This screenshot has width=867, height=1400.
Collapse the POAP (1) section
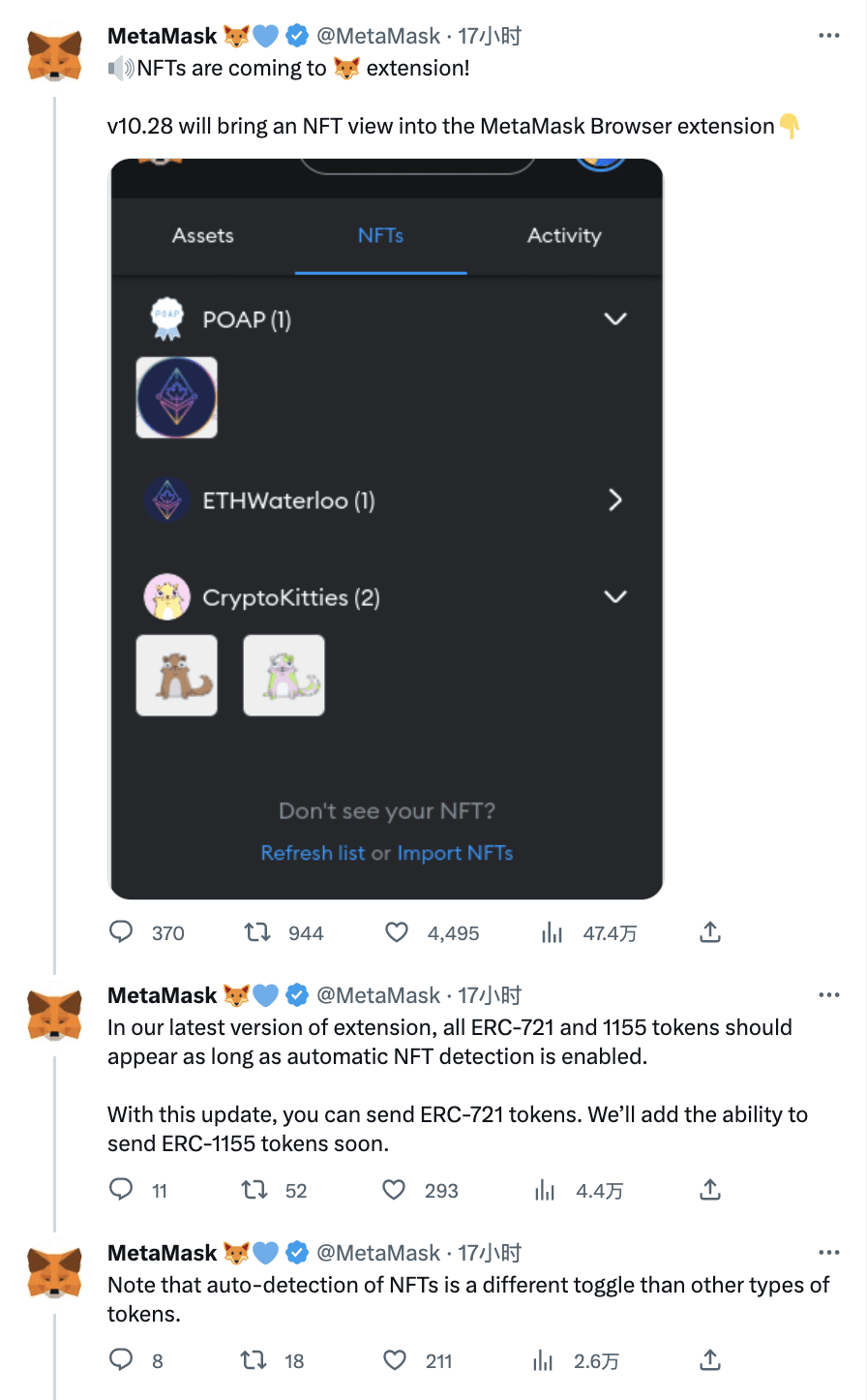click(615, 319)
